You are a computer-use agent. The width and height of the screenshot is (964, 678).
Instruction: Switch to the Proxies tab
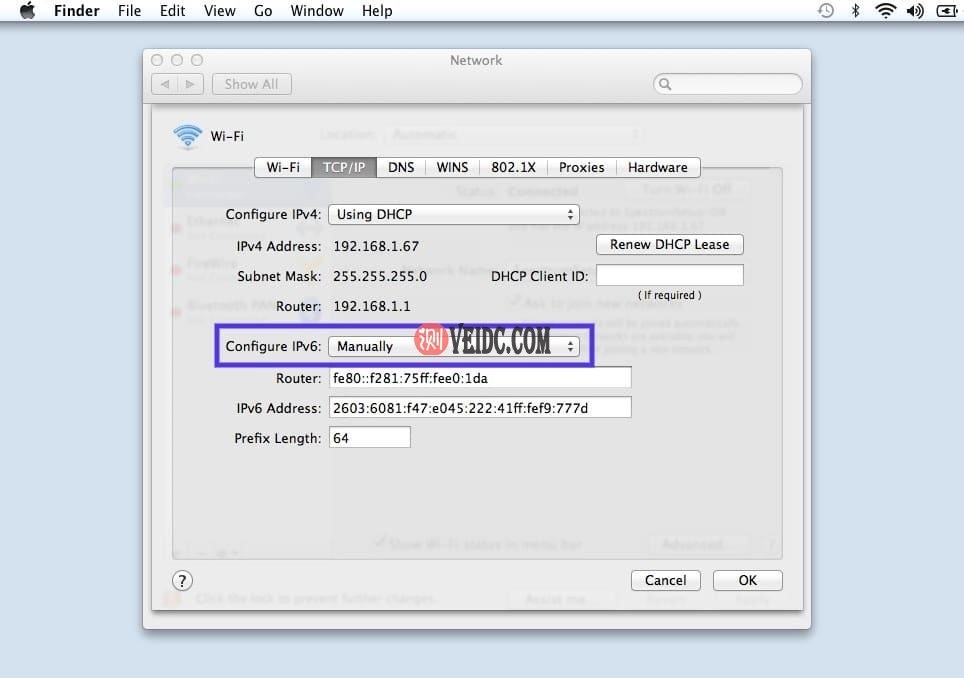pos(582,167)
